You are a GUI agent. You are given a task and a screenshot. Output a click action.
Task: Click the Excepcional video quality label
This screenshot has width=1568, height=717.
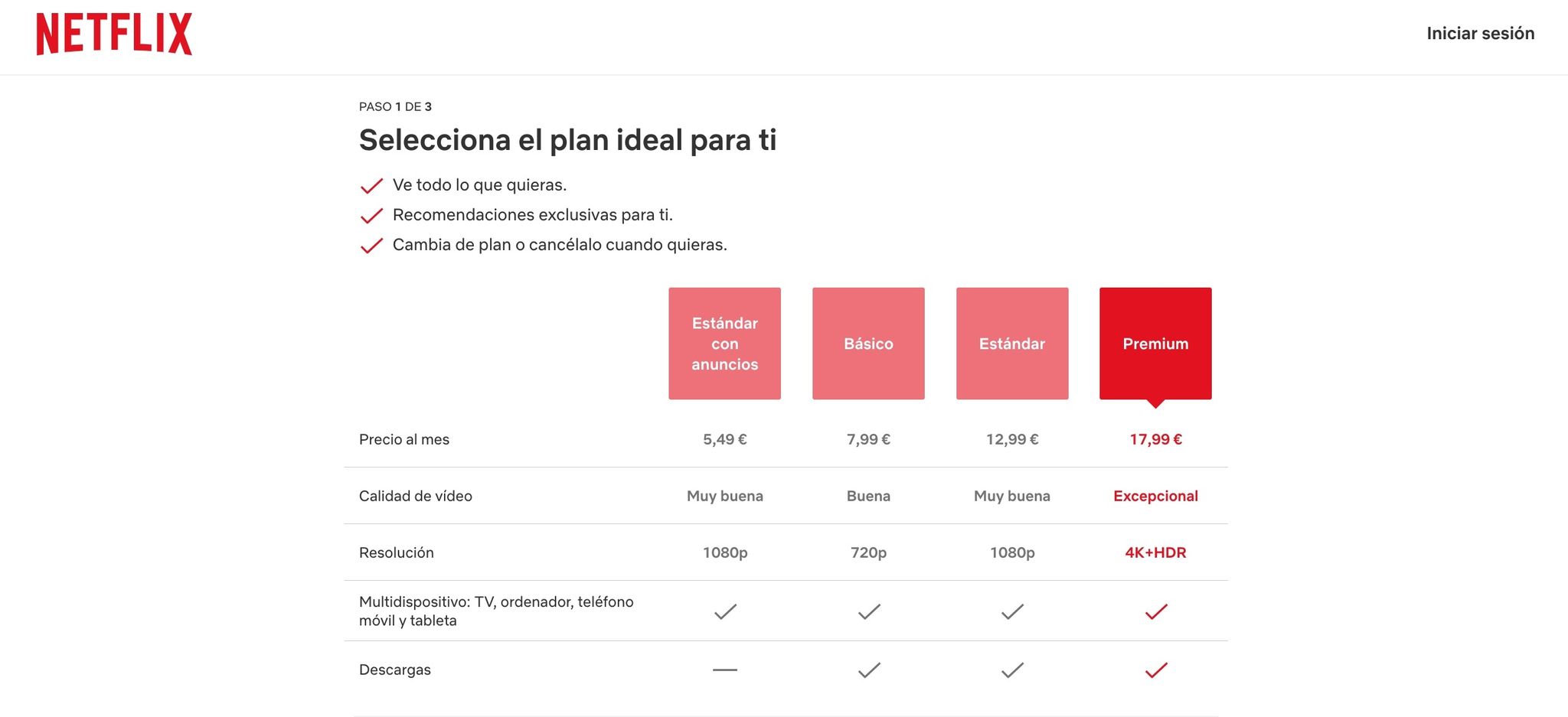(1155, 496)
